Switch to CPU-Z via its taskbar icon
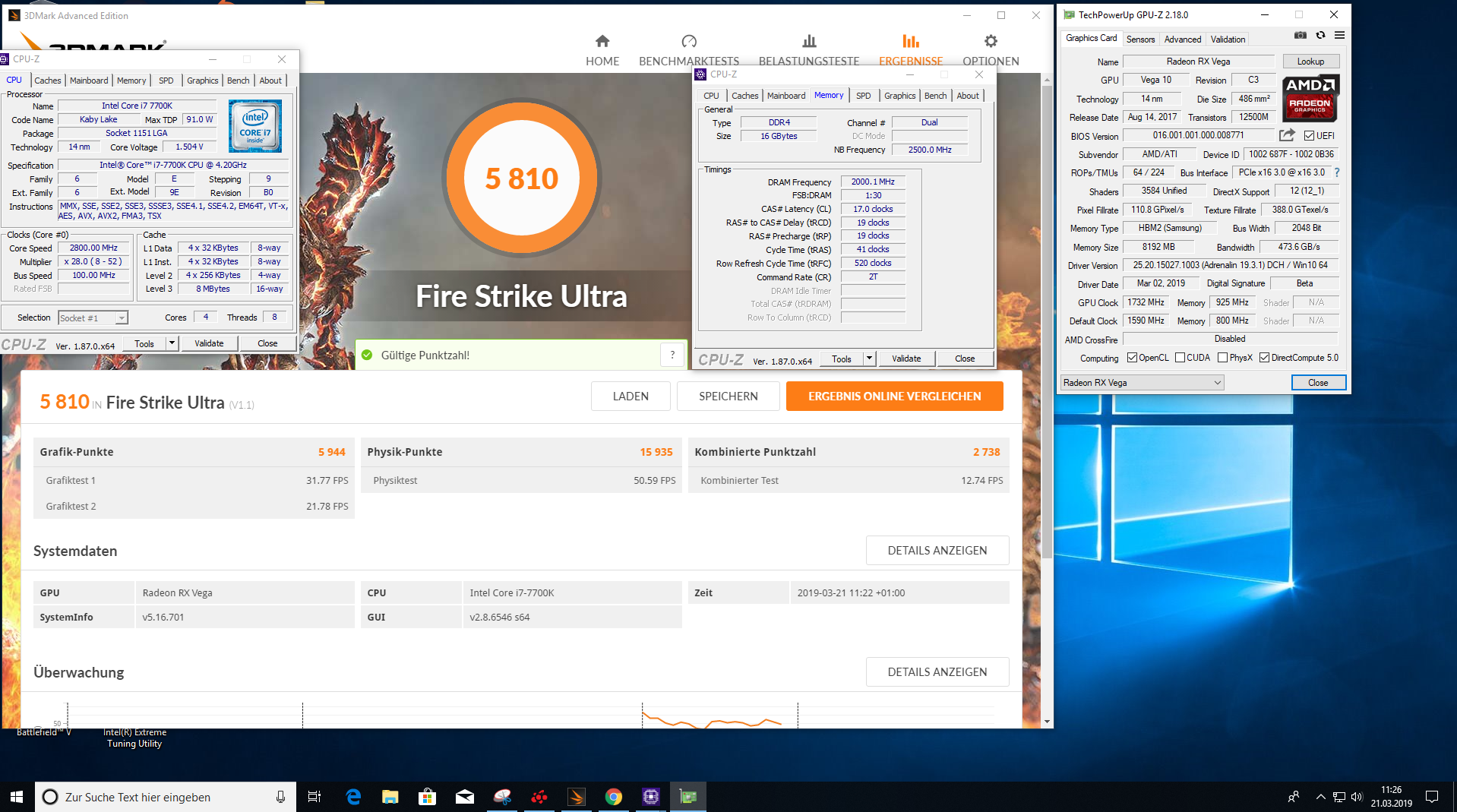The width and height of the screenshot is (1457, 812). (651, 797)
